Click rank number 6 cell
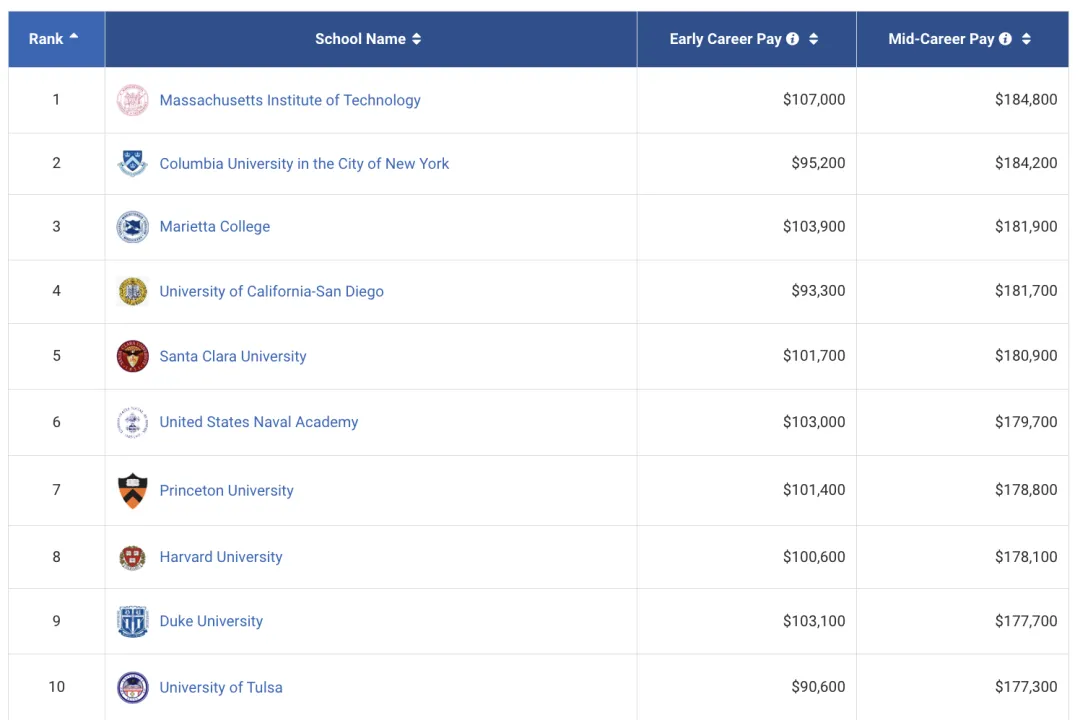Viewport: 1080px width, 720px height. (x=56, y=422)
